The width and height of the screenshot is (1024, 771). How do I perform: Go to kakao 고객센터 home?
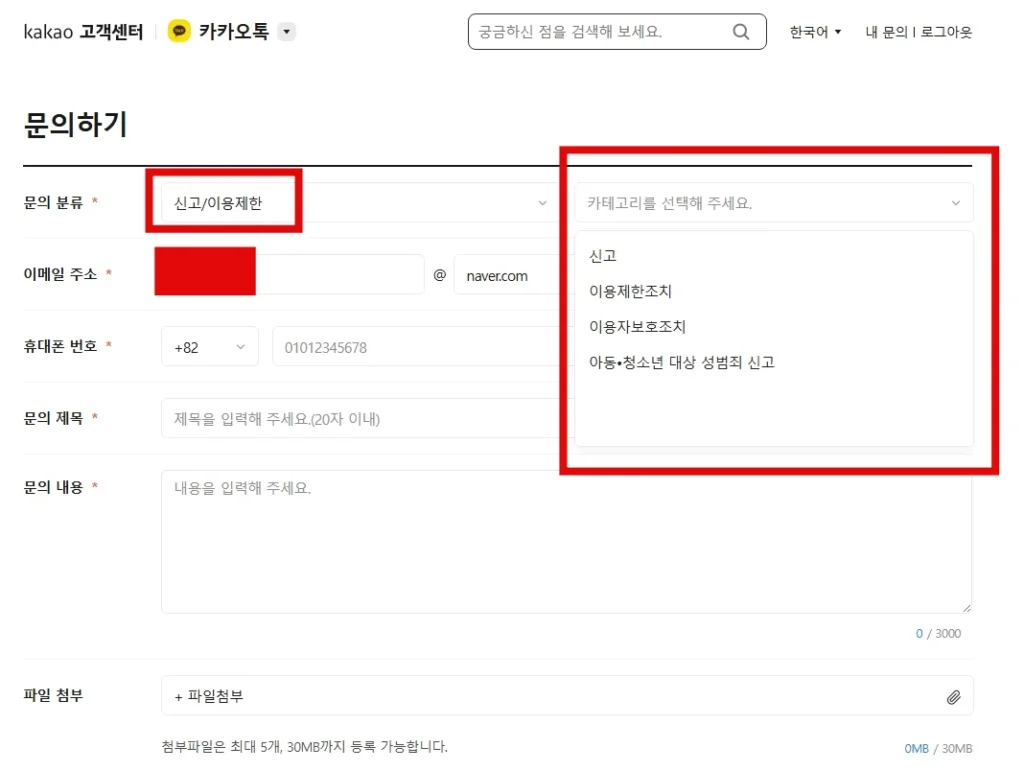tap(83, 32)
